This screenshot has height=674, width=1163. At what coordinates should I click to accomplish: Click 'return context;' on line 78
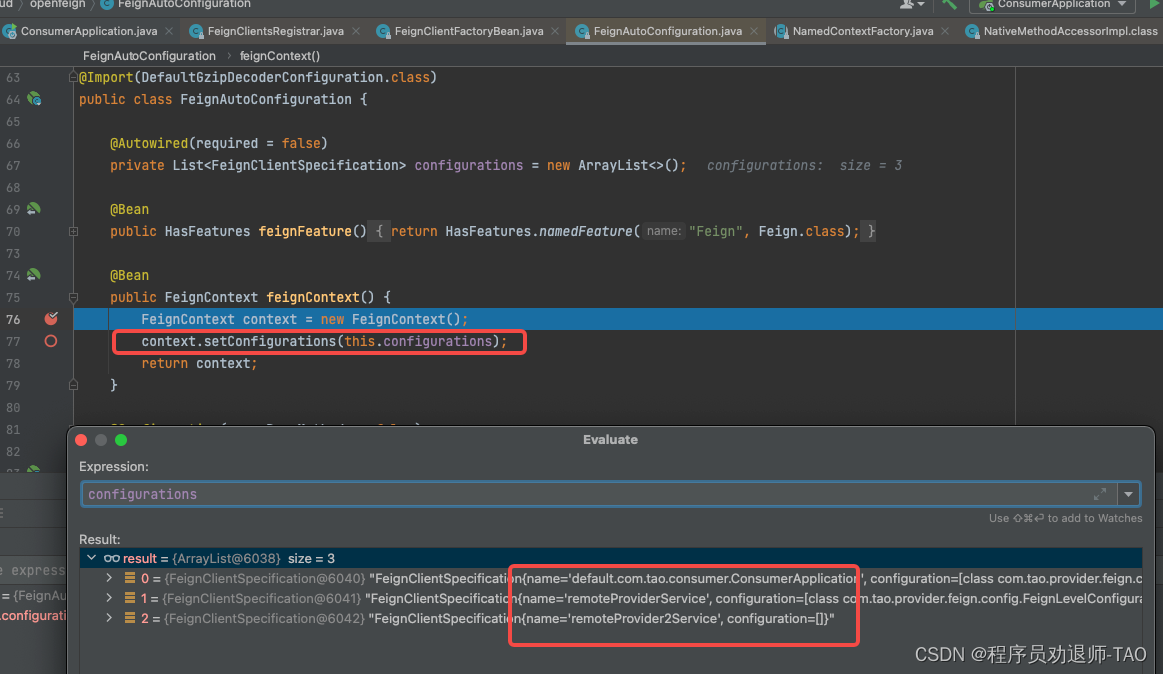[200, 363]
